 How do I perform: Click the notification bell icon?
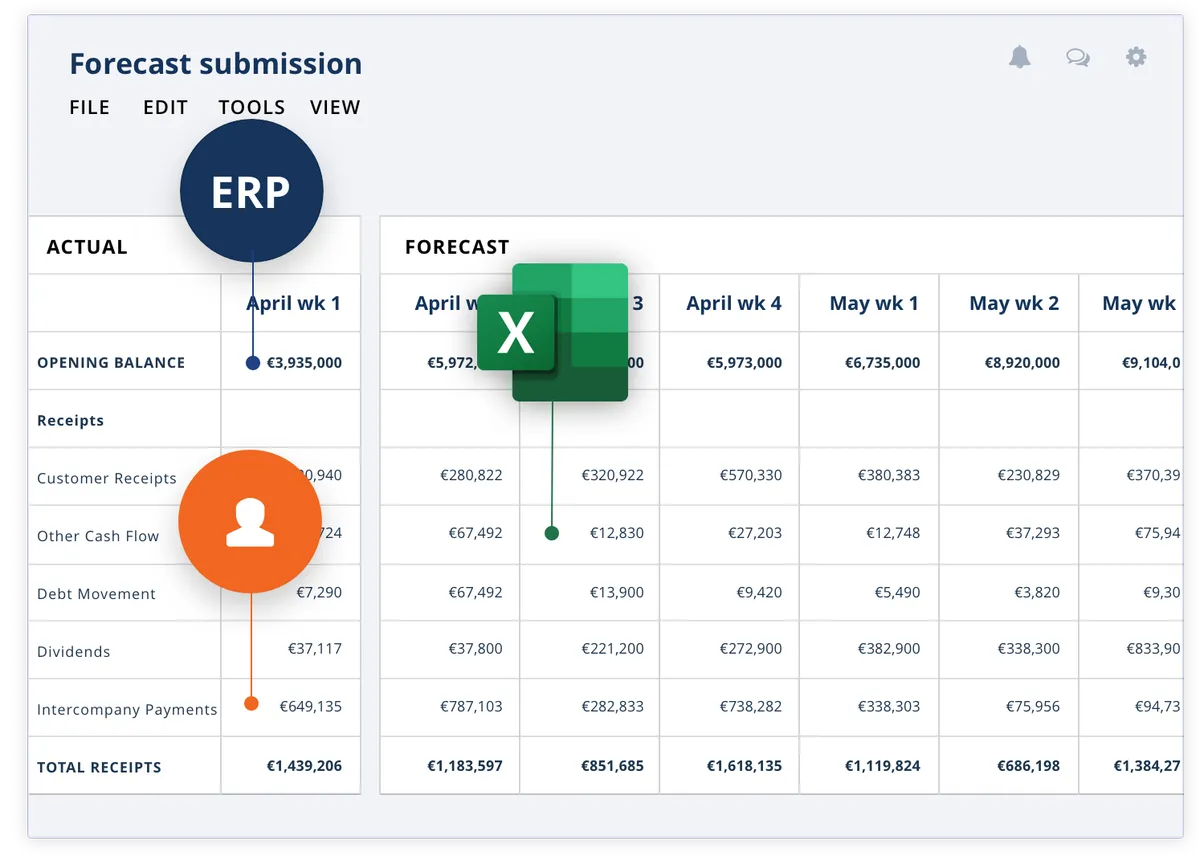pyautogui.click(x=1019, y=57)
